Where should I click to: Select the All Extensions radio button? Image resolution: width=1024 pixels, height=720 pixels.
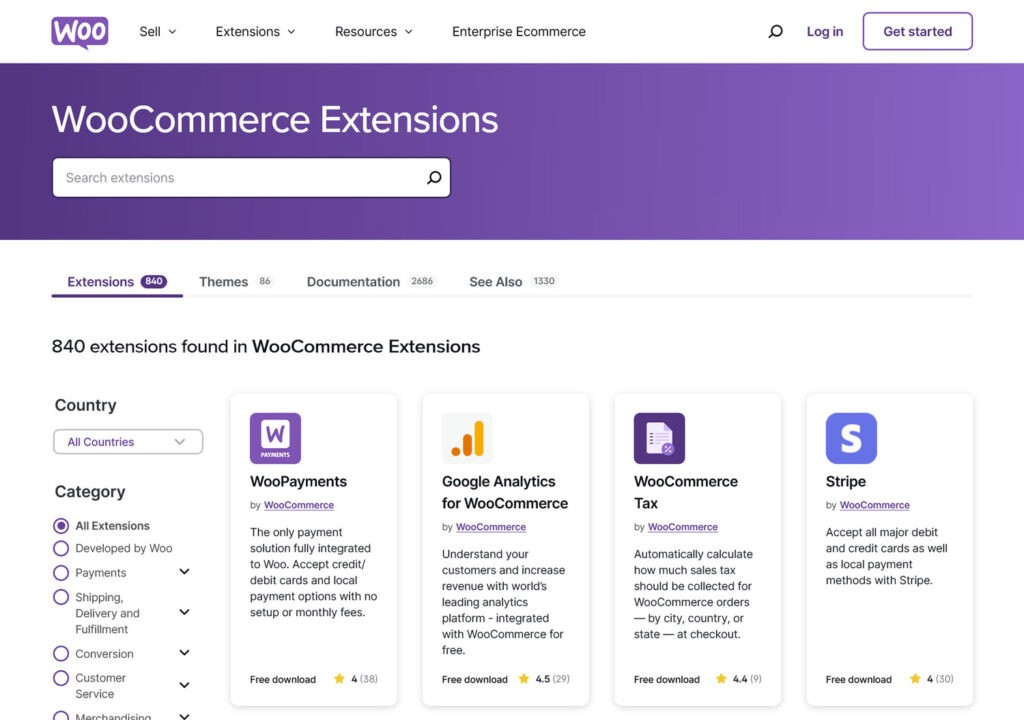61,525
